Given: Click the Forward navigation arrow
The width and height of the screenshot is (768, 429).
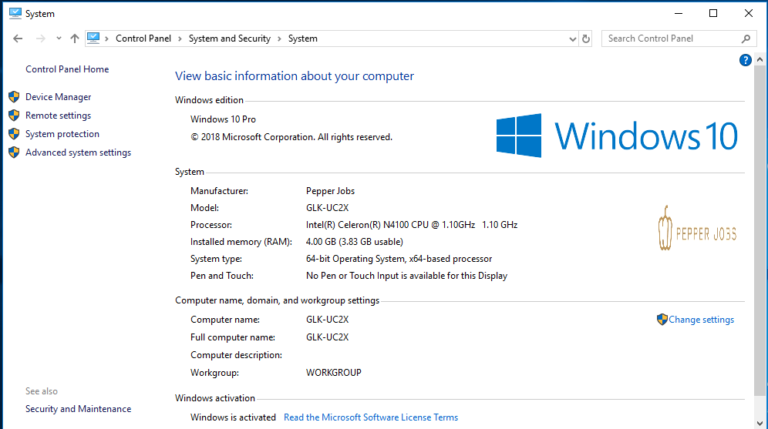Looking at the screenshot, I should 41,39.
